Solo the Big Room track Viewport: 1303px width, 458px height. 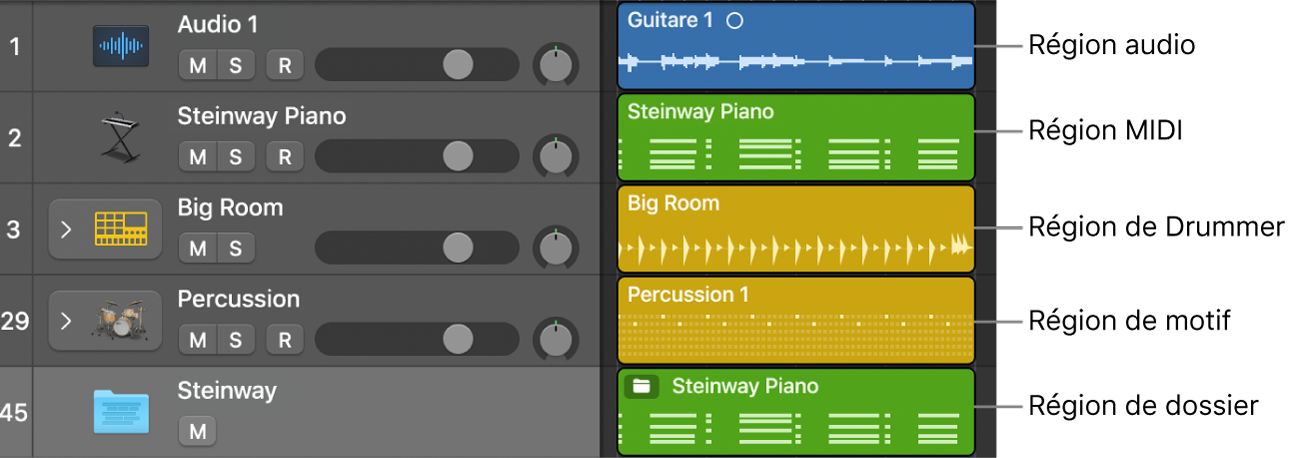tap(236, 248)
